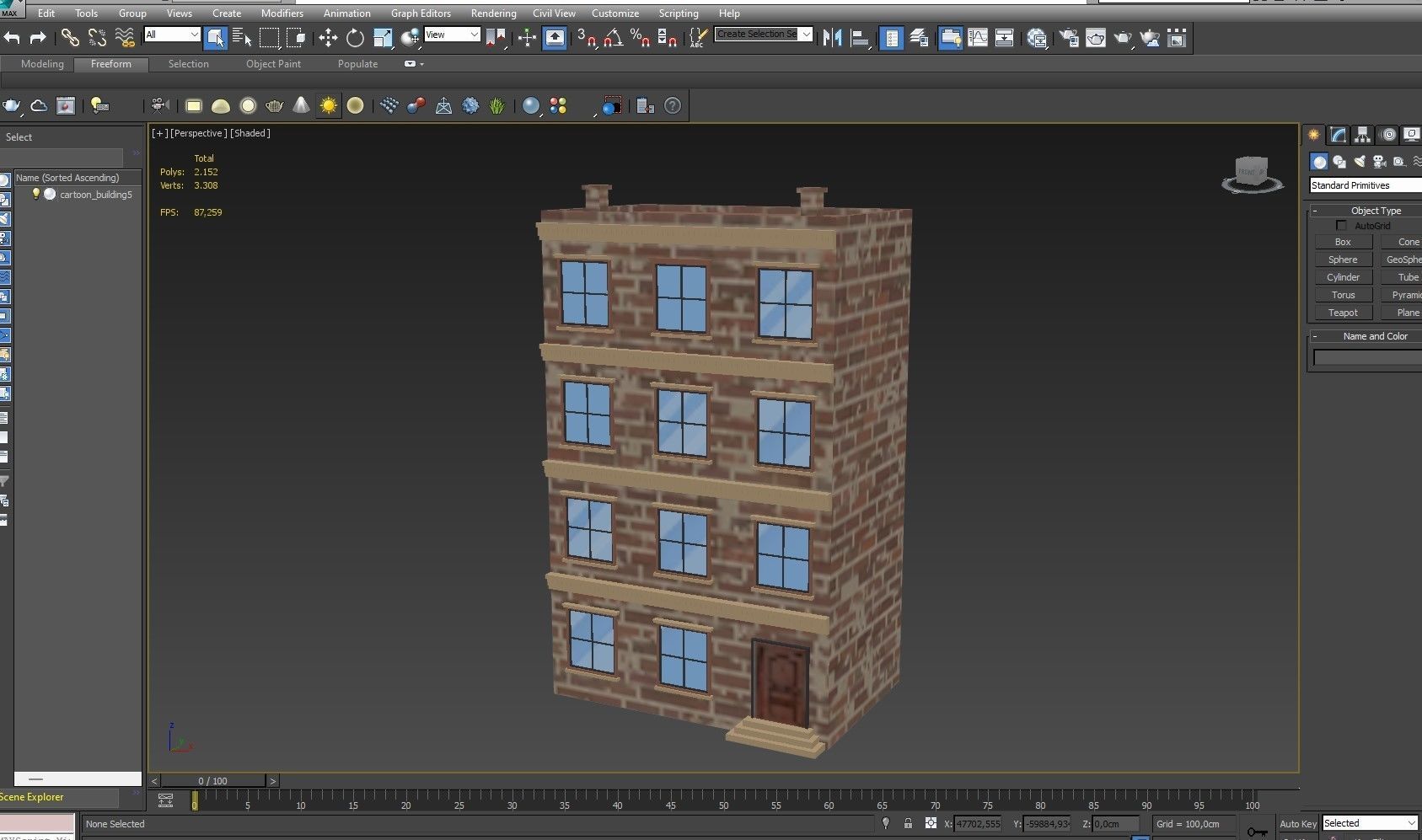Click the Undo arrow icon
Viewport: 1422px width, 840px height.
point(12,38)
